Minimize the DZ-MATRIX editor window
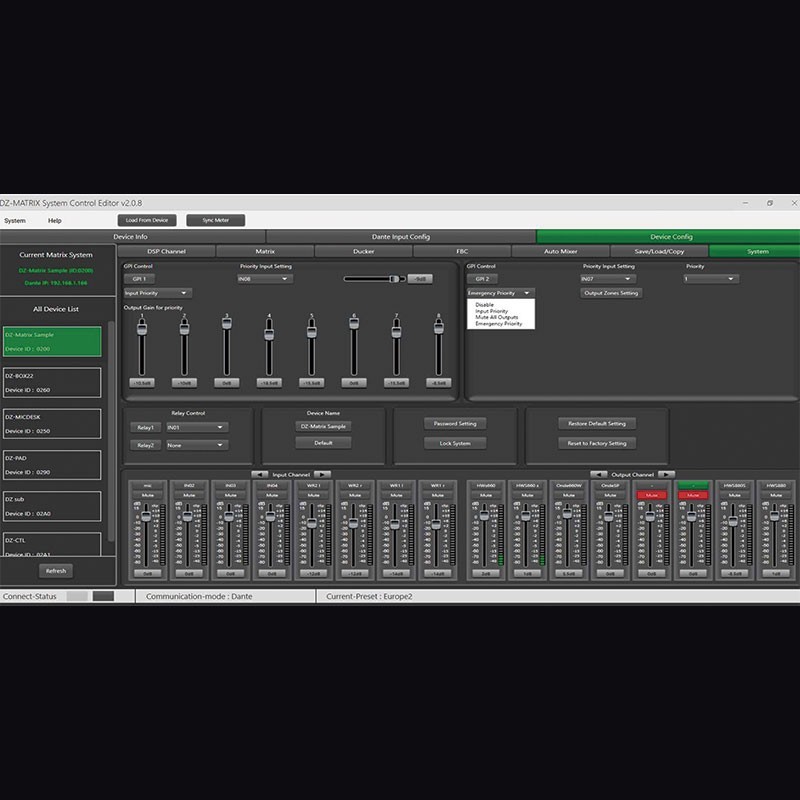This screenshot has height=800, width=800. (x=745, y=203)
